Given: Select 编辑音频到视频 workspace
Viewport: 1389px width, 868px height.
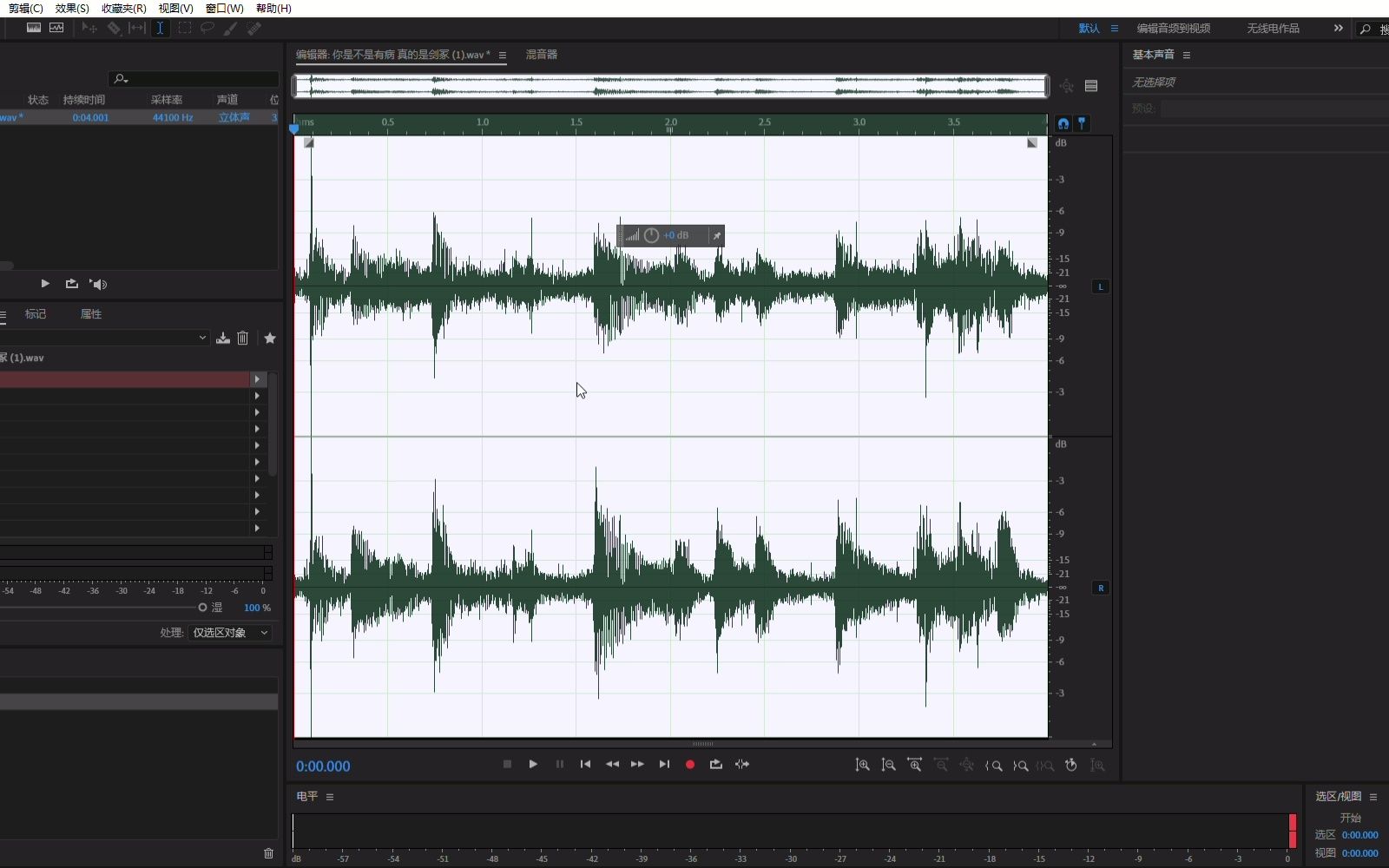Looking at the screenshot, I should point(1174,29).
